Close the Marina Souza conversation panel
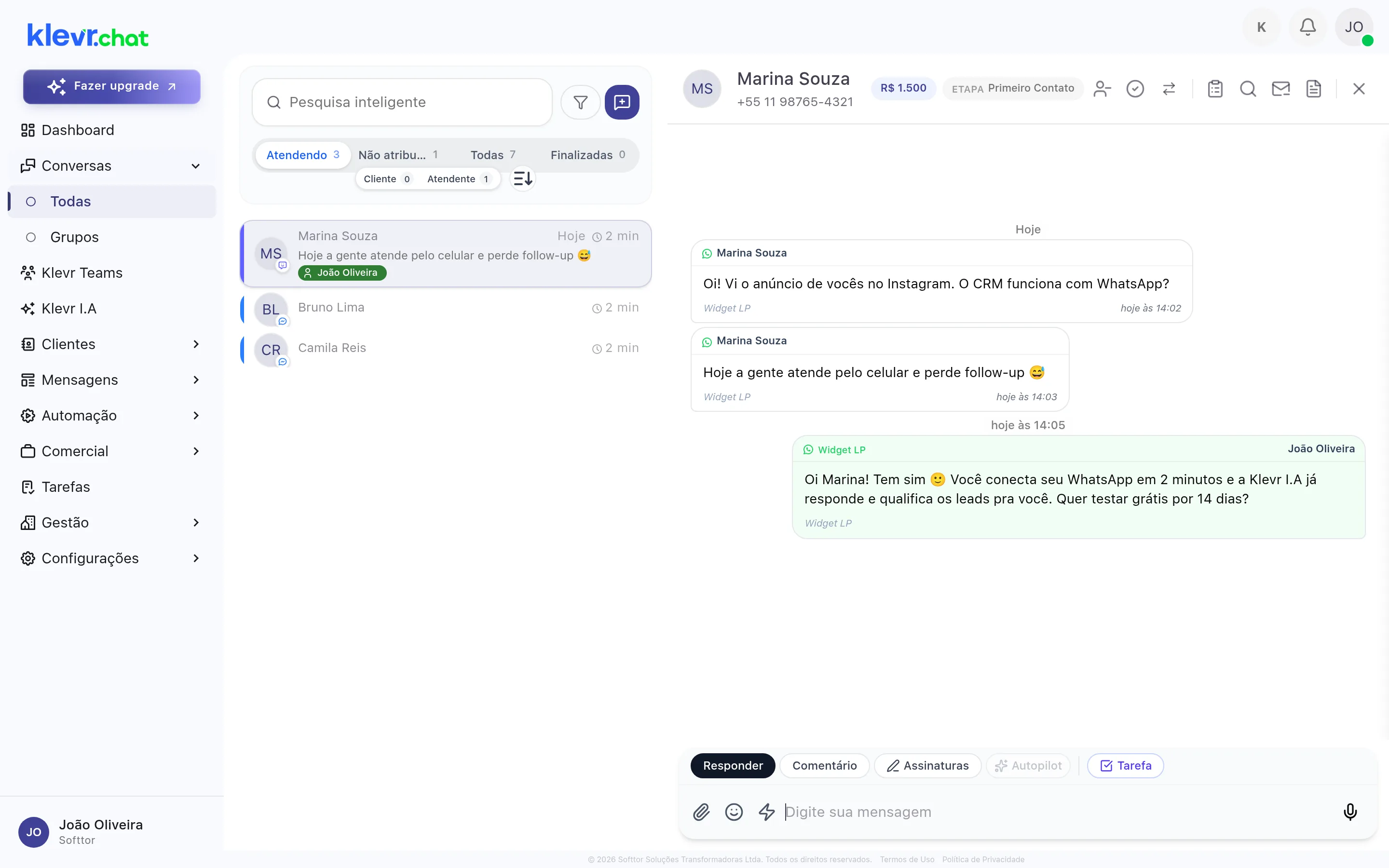 point(1359,89)
